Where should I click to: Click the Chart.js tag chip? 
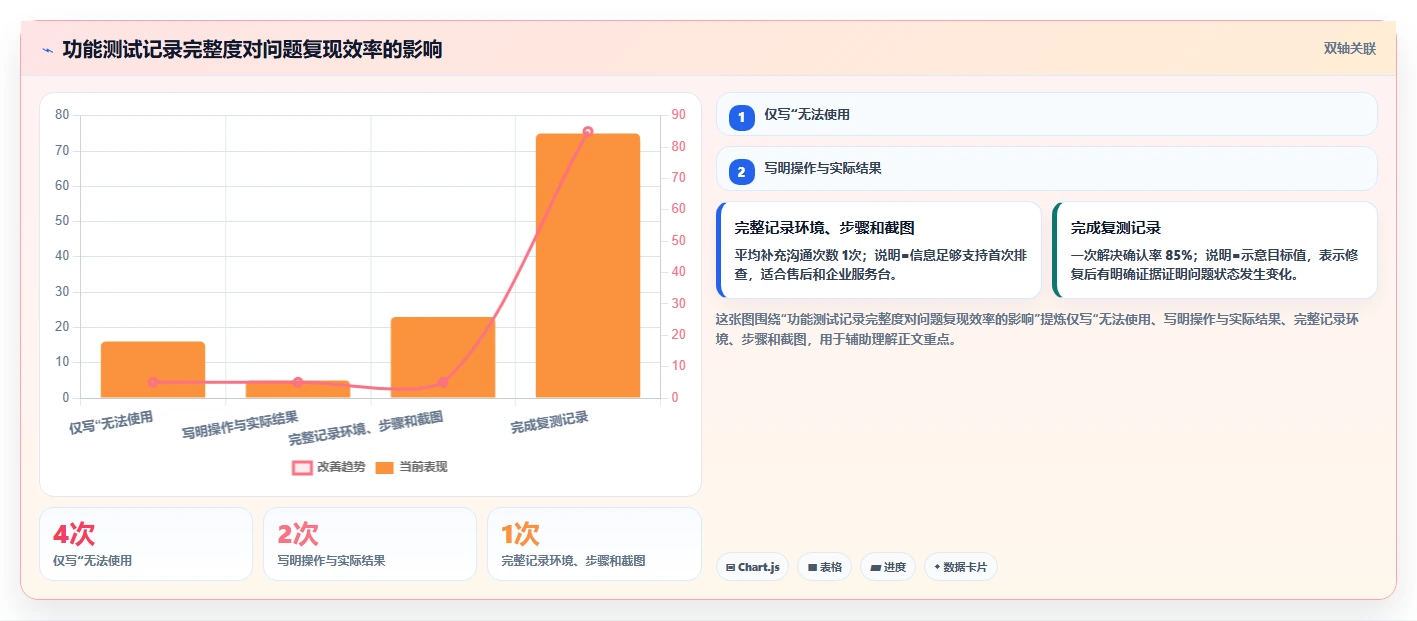(x=752, y=567)
